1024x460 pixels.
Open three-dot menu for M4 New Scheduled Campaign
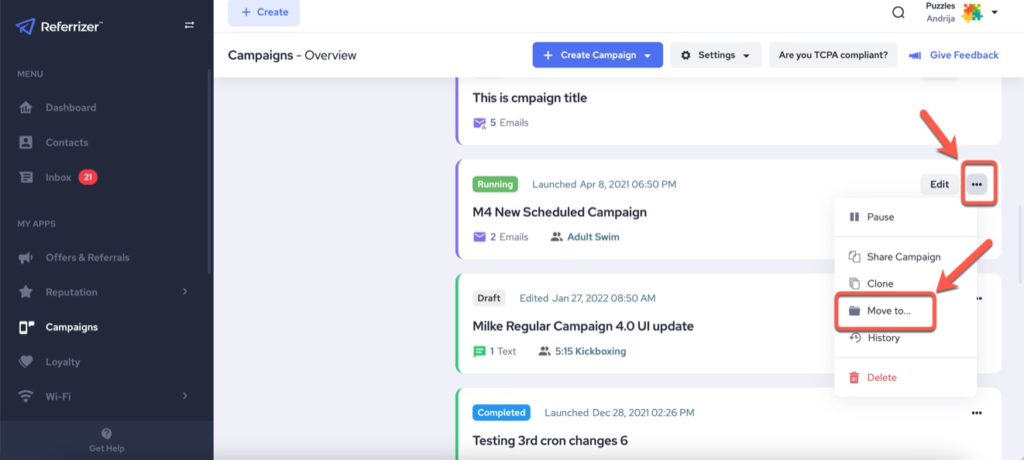click(977, 184)
